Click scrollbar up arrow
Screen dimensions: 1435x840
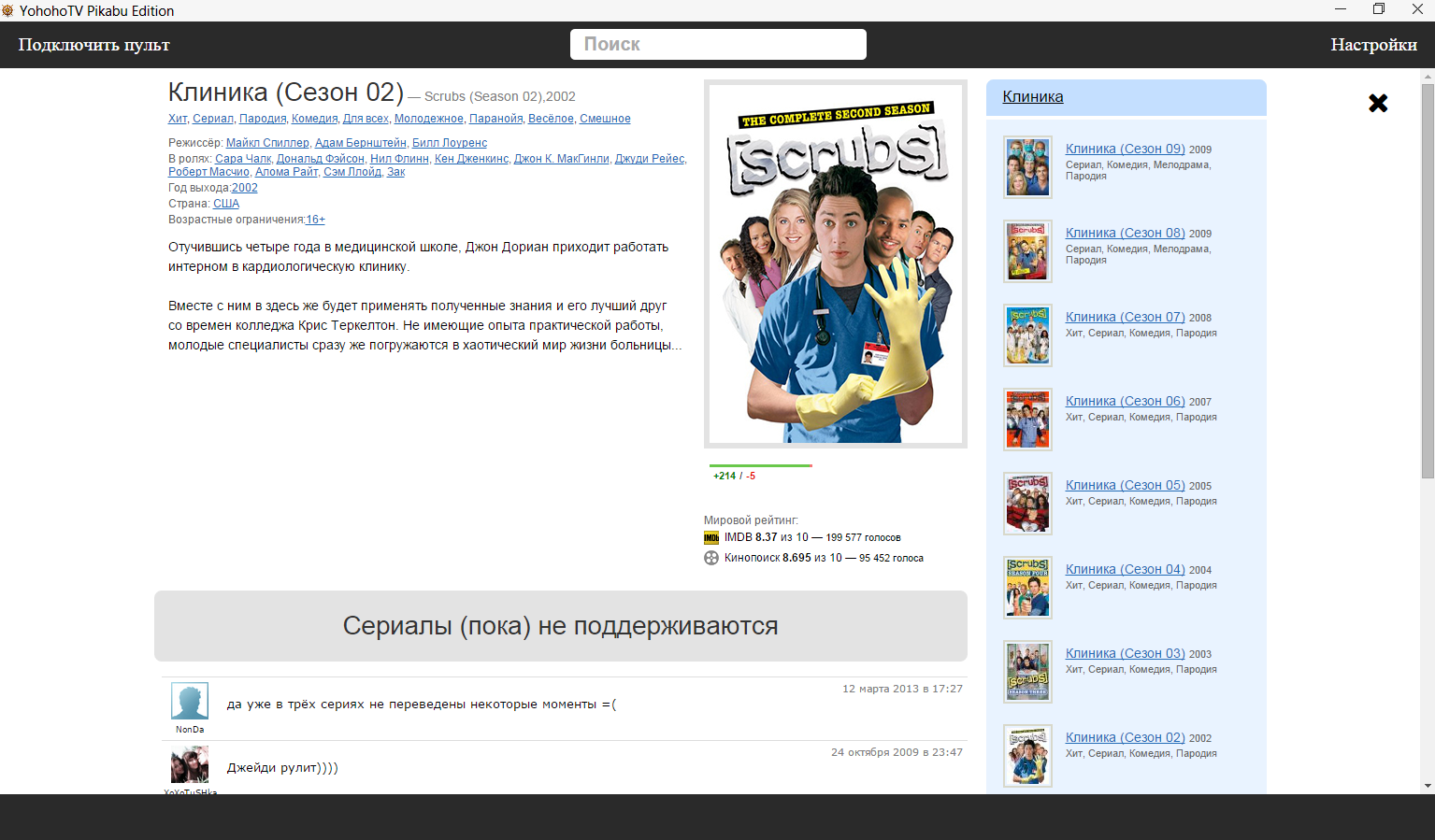point(1428,75)
